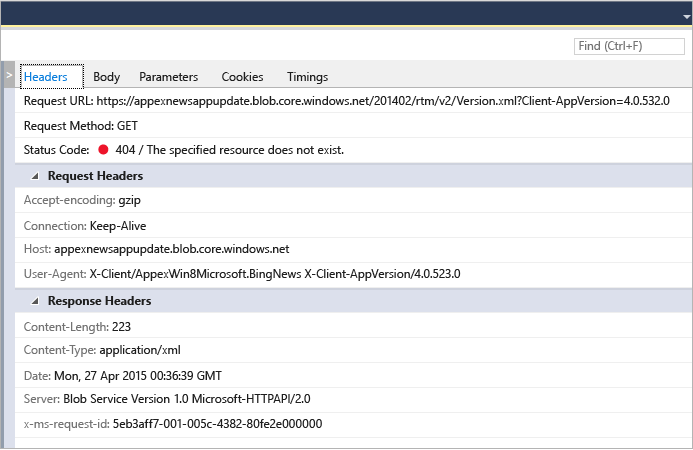Select the User-Agent header row
The width and height of the screenshot is (693, 450).
click(354, 274)
